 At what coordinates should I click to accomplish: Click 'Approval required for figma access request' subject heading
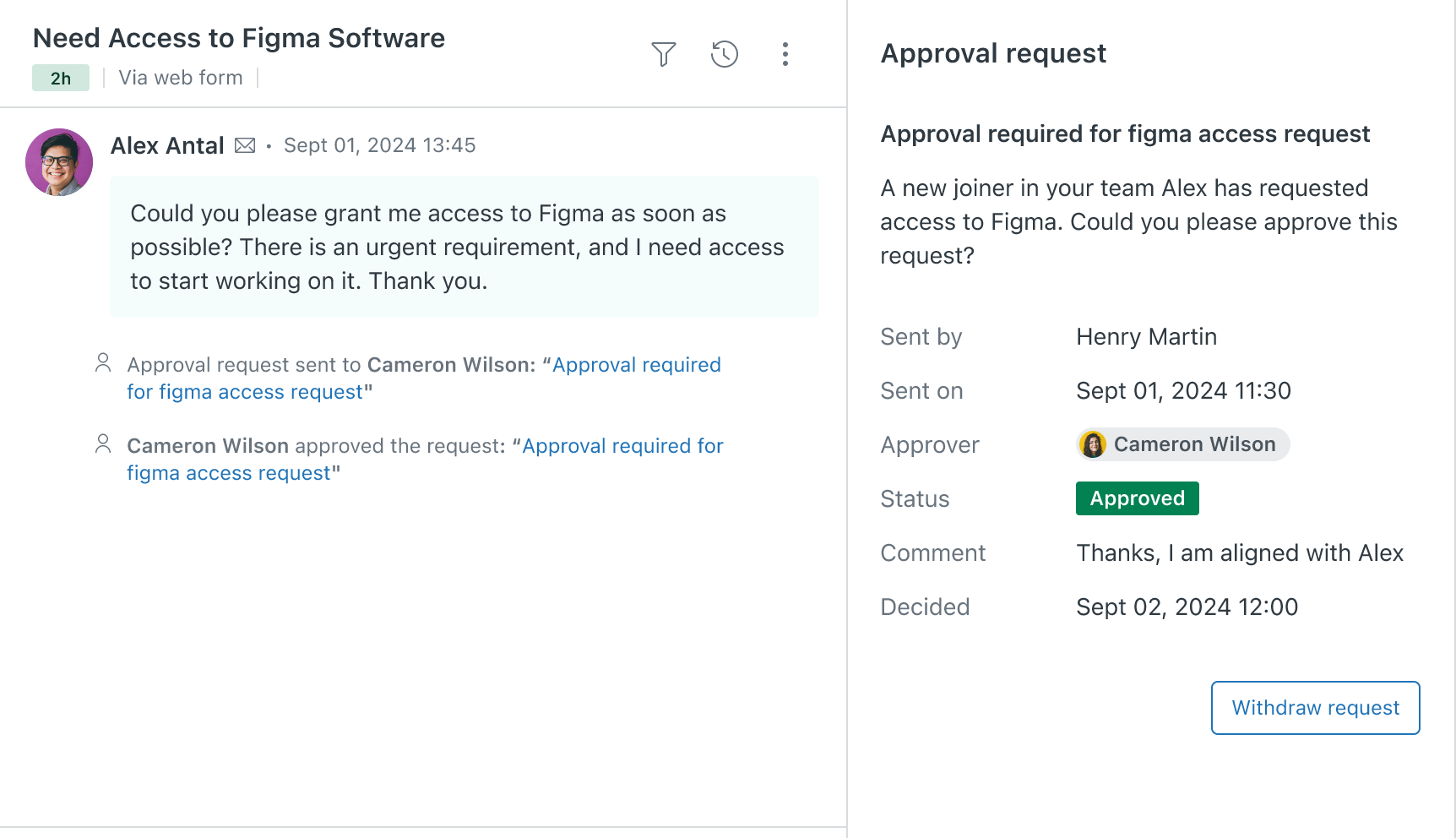tap(1125, 133)
